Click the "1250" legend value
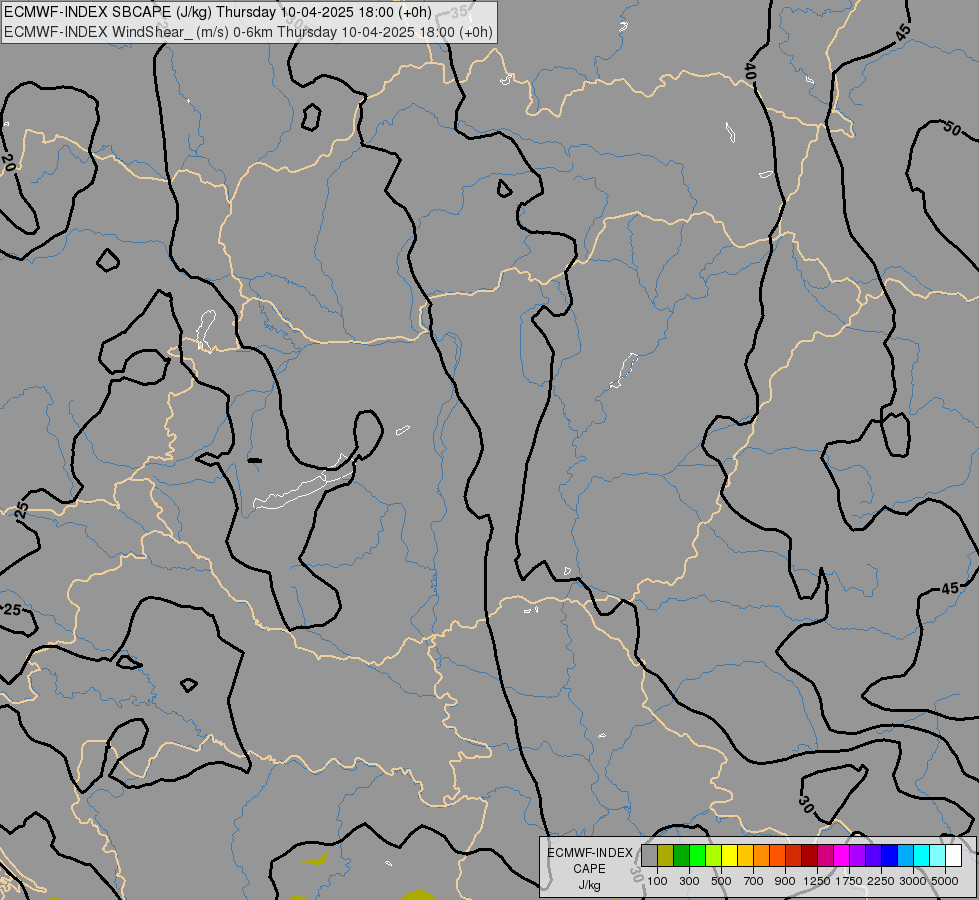Image resolution: width=979 pixels, height=900 pixels. tap(817, 881)
